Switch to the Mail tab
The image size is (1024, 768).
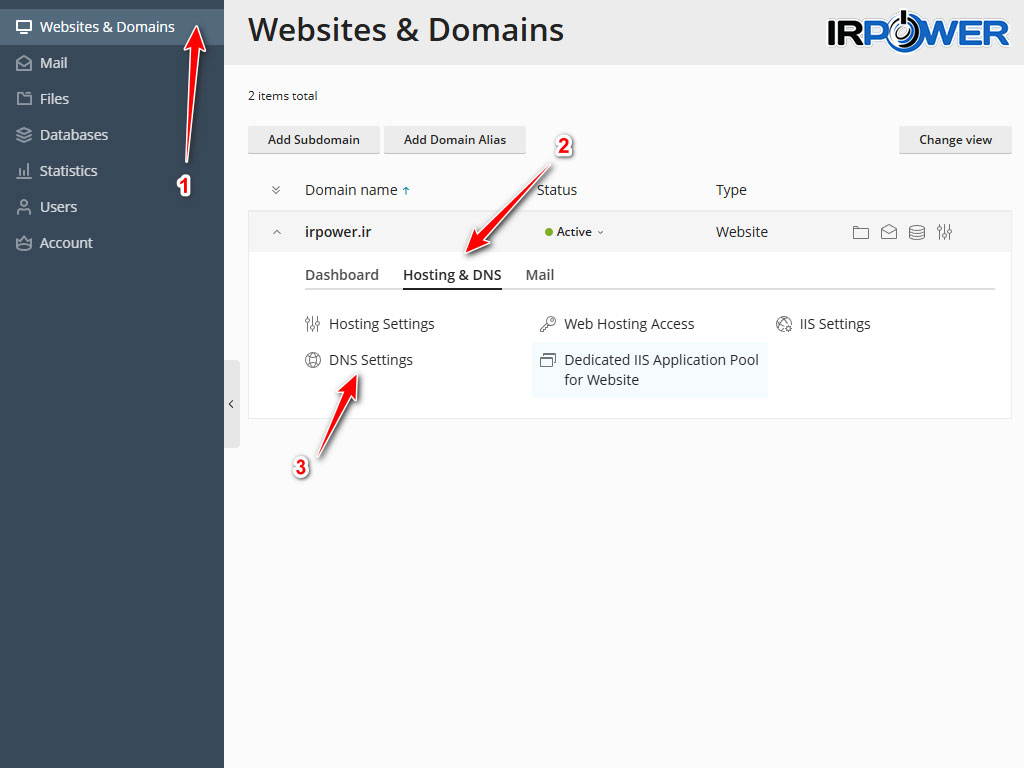click(x=539, y=274)
